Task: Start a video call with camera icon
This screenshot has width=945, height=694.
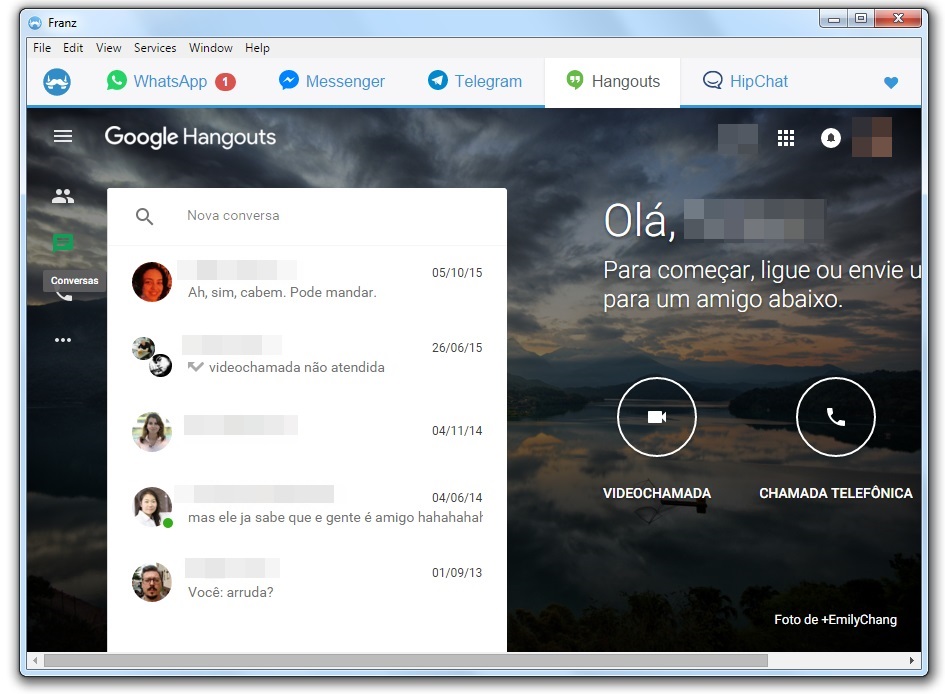Action: (x=657, y=417)
